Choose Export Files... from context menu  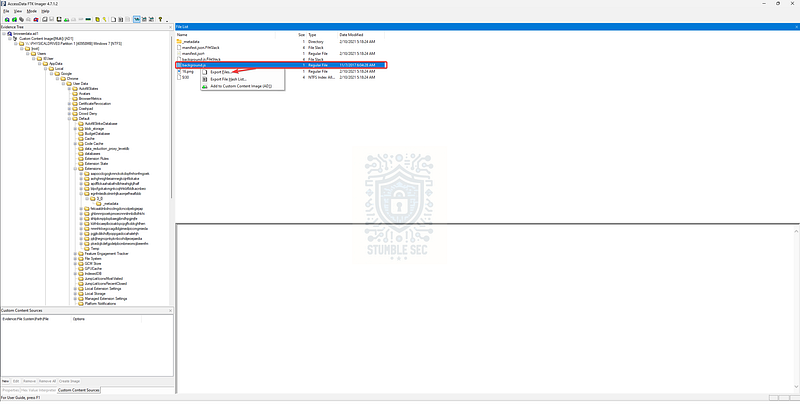(x=242, y=72)
